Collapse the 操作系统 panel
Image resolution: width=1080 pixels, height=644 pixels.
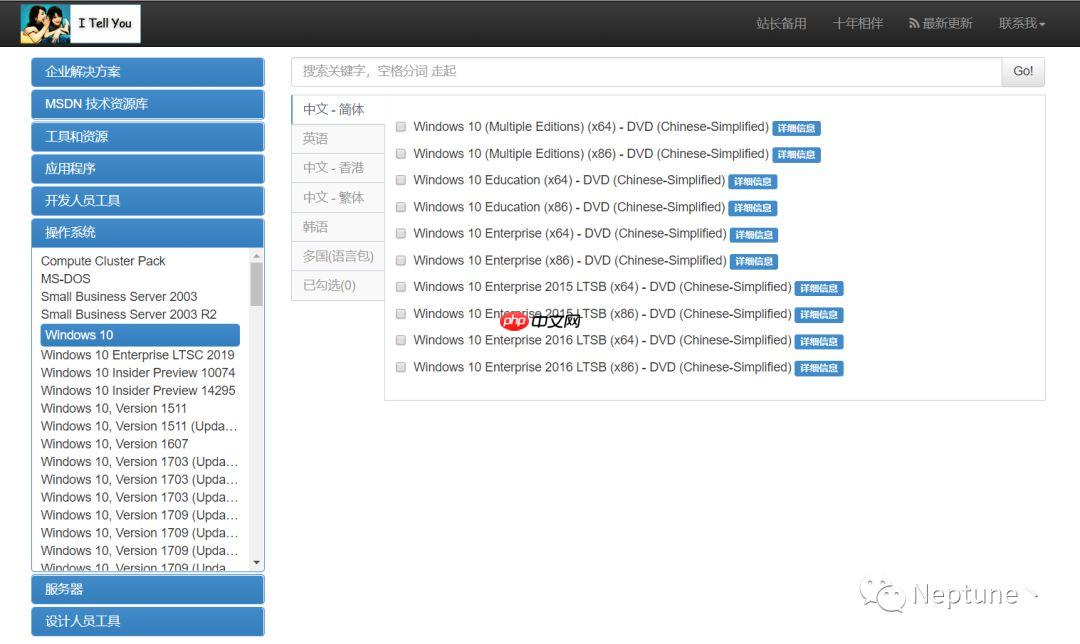click(147, 233)
